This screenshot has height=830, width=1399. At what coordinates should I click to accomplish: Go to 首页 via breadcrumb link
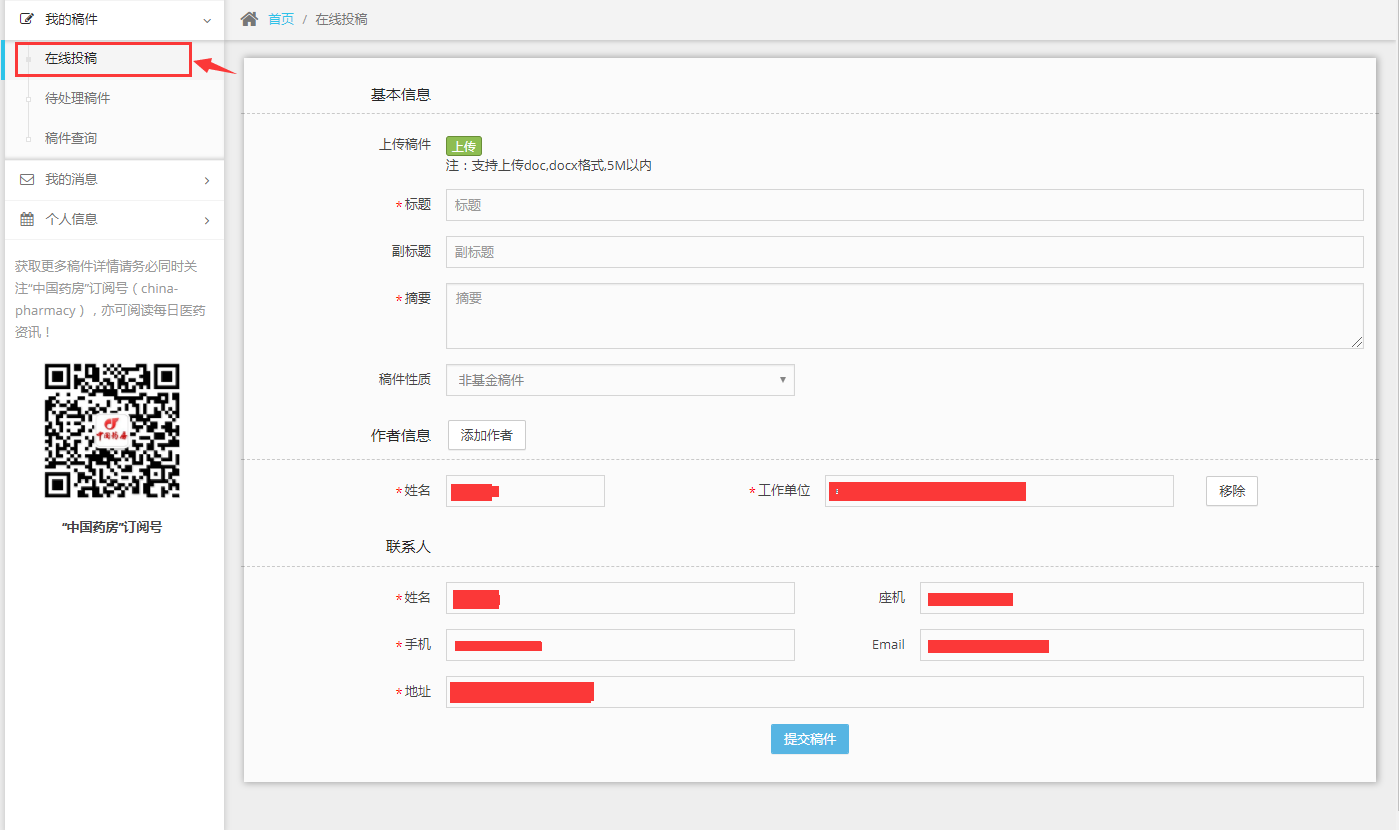click(281, 19)
